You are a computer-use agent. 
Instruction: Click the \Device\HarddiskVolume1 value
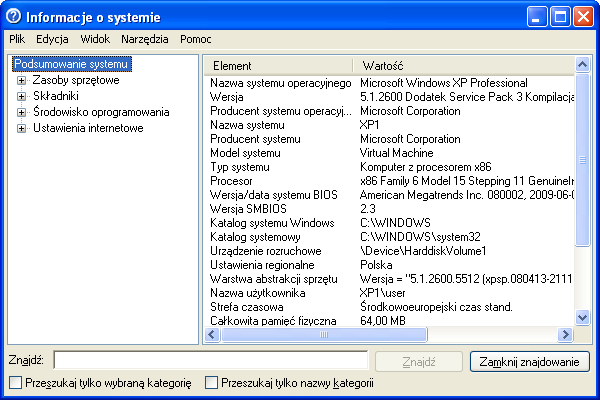pos(423,251)
